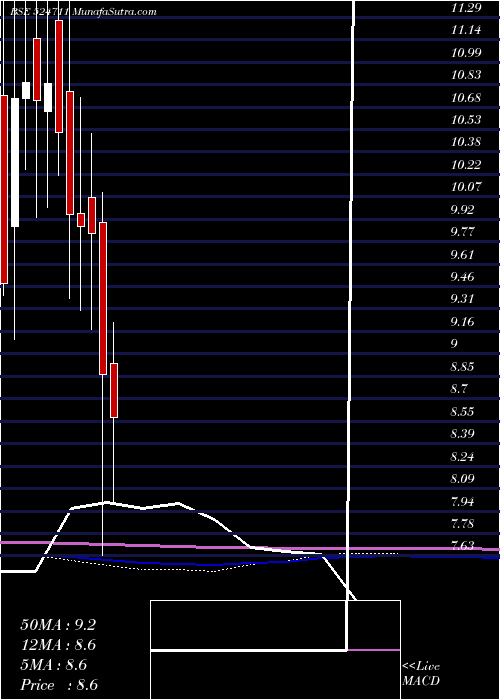Select the small red candlestick near 9.92
This screenshot has height=700, width=500.
(81, 220)
